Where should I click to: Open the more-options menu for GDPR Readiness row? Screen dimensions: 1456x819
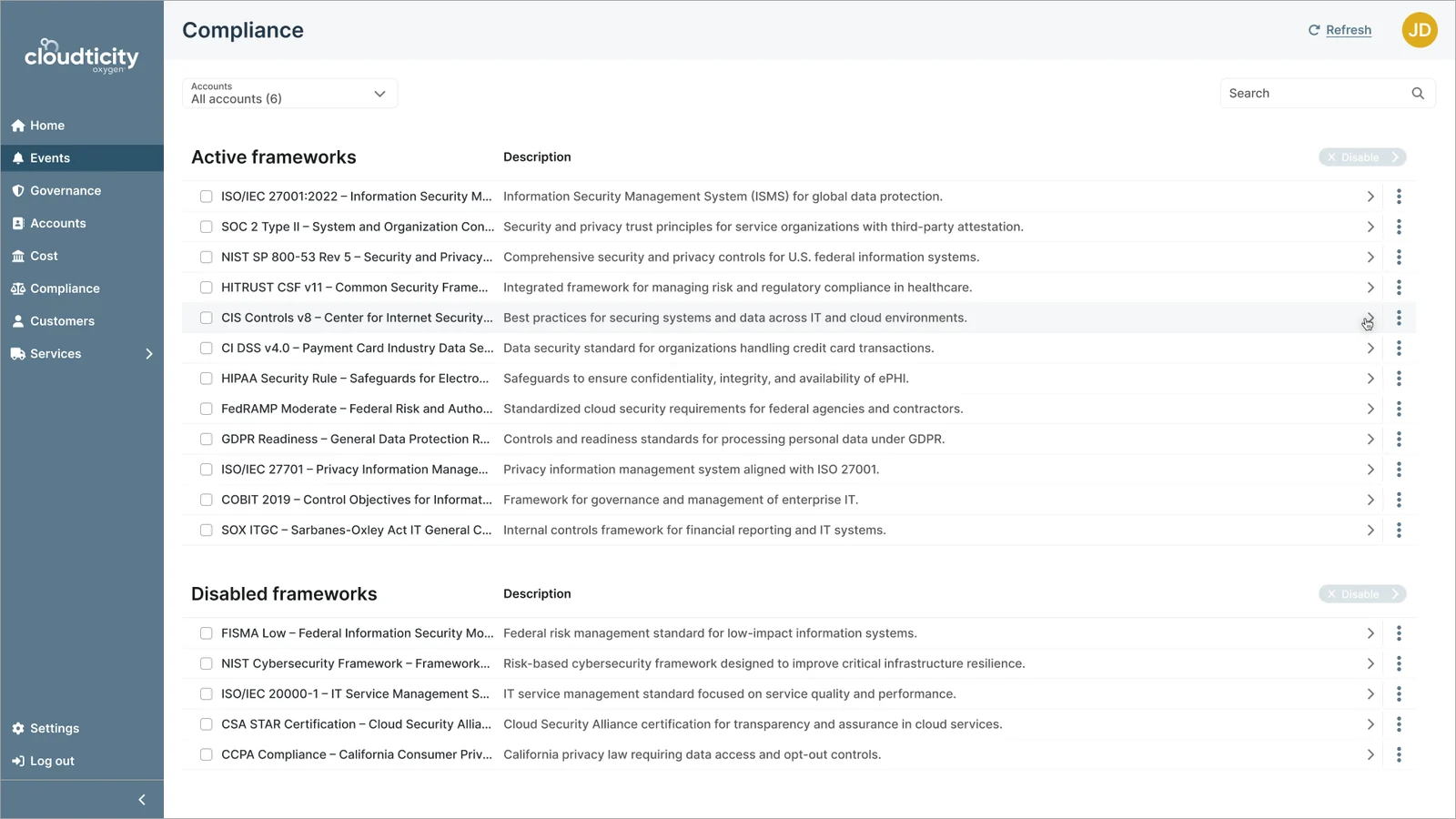[x=1399, y=440]
